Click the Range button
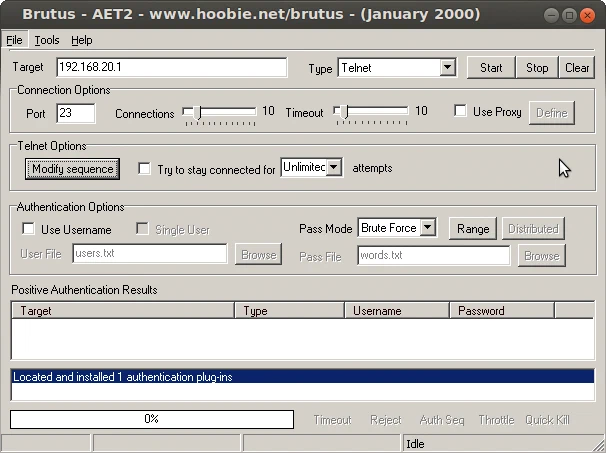 (x=473, y=229)
